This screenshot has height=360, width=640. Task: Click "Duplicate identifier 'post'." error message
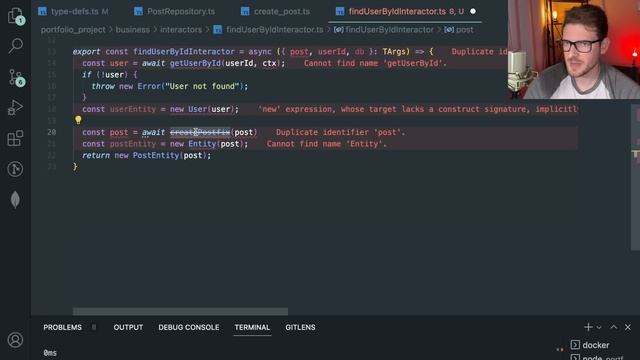click(340, 132)
